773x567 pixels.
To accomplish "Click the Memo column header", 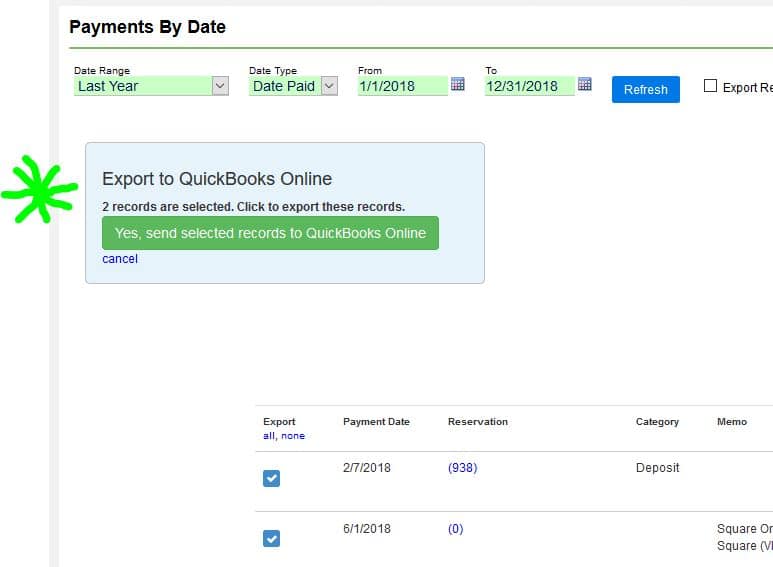I will click(731, 422).
